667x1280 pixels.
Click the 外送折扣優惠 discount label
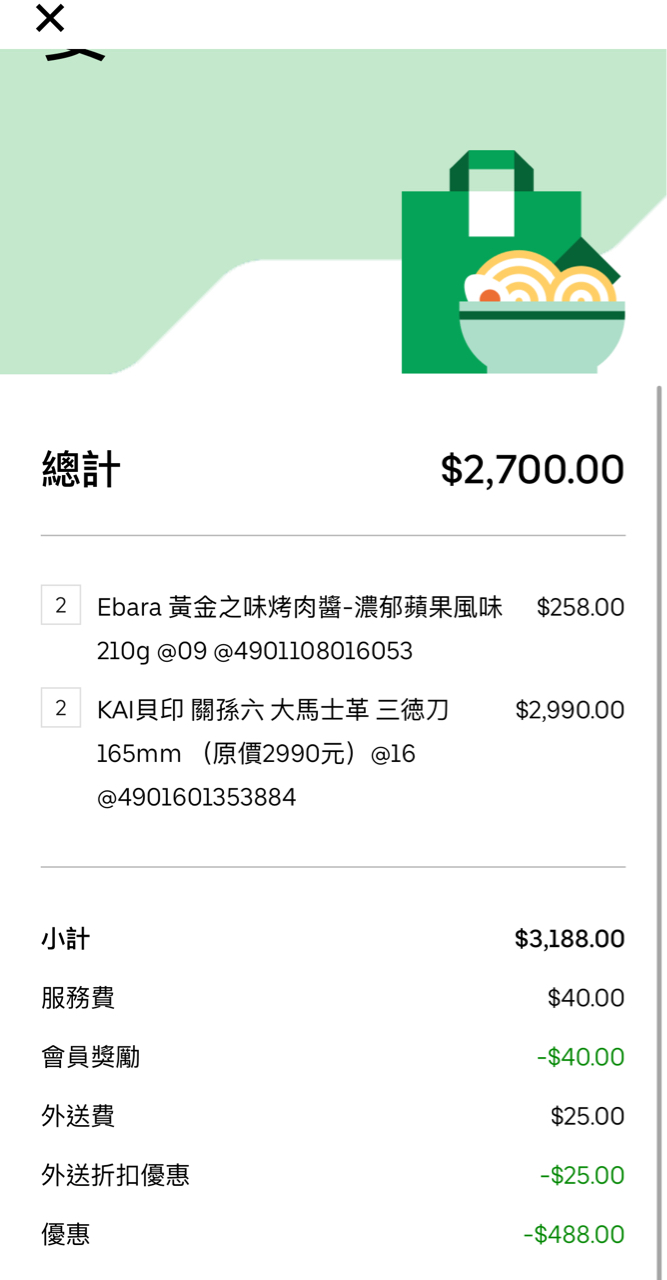click(x=115, y=1175)
